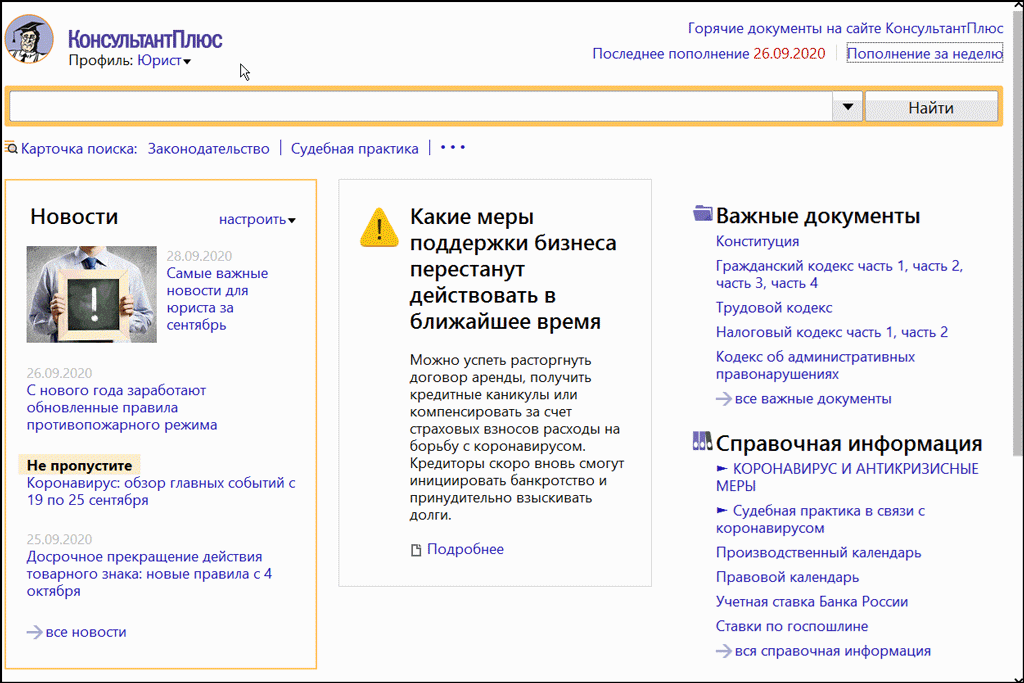
Task: Click the vertical scrollbar on the right edge
Action: pos(1018,235)
